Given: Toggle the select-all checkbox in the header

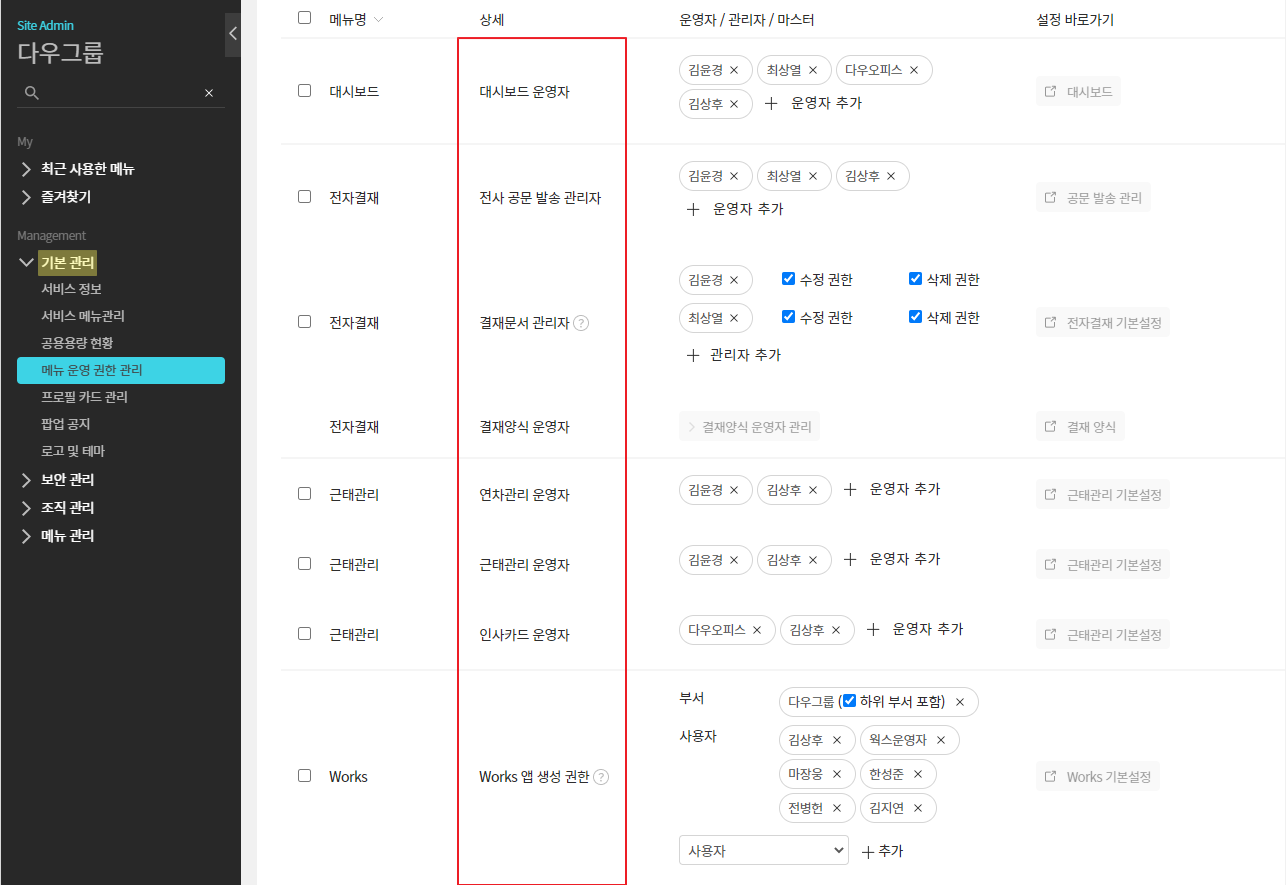Looking at the screenshot, I should pyautogui.click(x=305, y=18).
